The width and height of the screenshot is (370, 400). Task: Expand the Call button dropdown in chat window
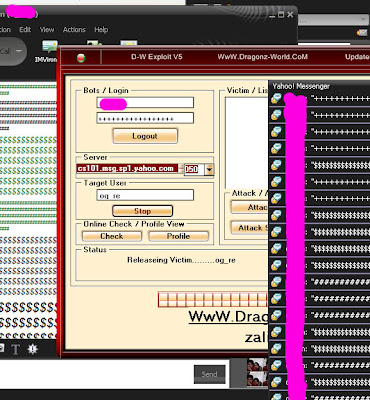tap(19, 51)
